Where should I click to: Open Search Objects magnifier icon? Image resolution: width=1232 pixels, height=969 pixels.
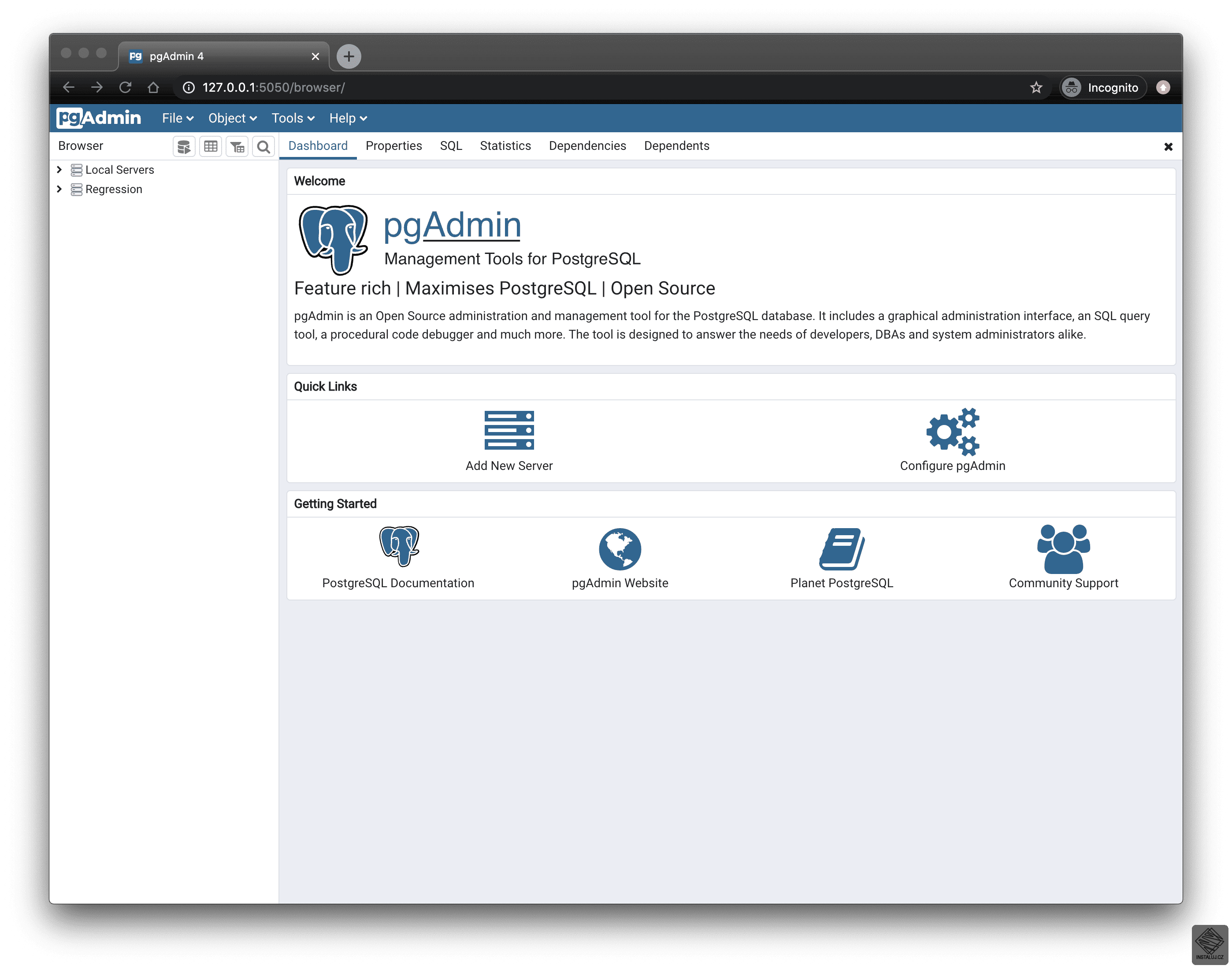point(263,146)
